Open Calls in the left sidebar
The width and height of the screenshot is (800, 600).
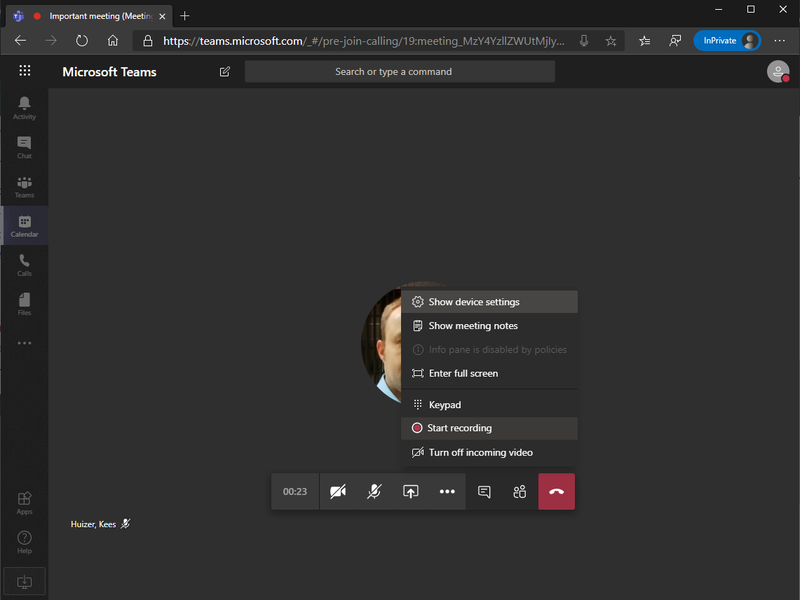[24, 265]
